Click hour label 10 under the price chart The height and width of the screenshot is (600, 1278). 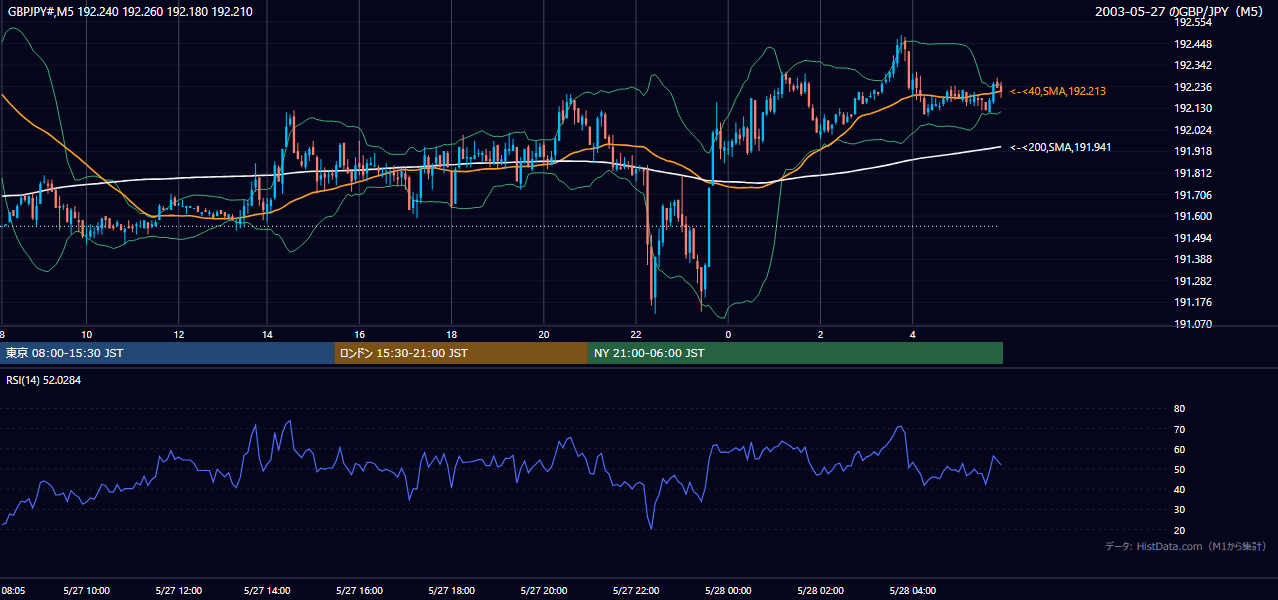tap(87, 334)
